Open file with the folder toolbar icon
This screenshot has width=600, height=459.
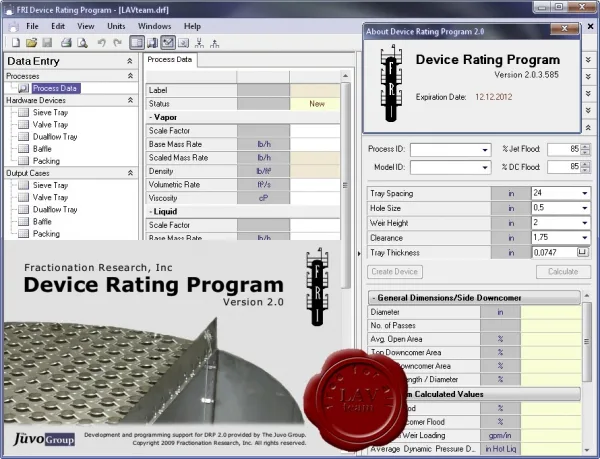(x=31, y=42)
